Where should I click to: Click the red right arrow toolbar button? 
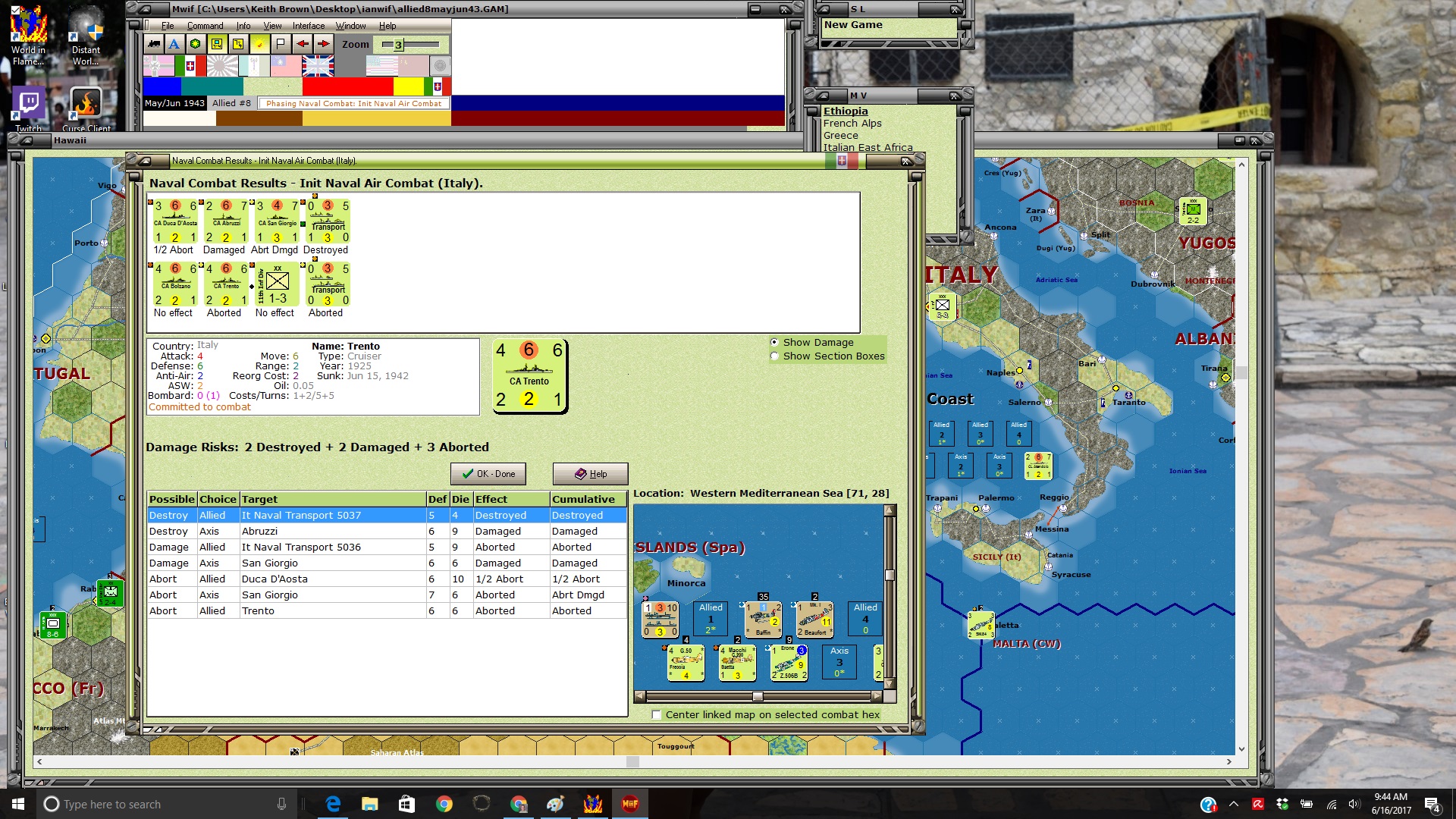324,44
